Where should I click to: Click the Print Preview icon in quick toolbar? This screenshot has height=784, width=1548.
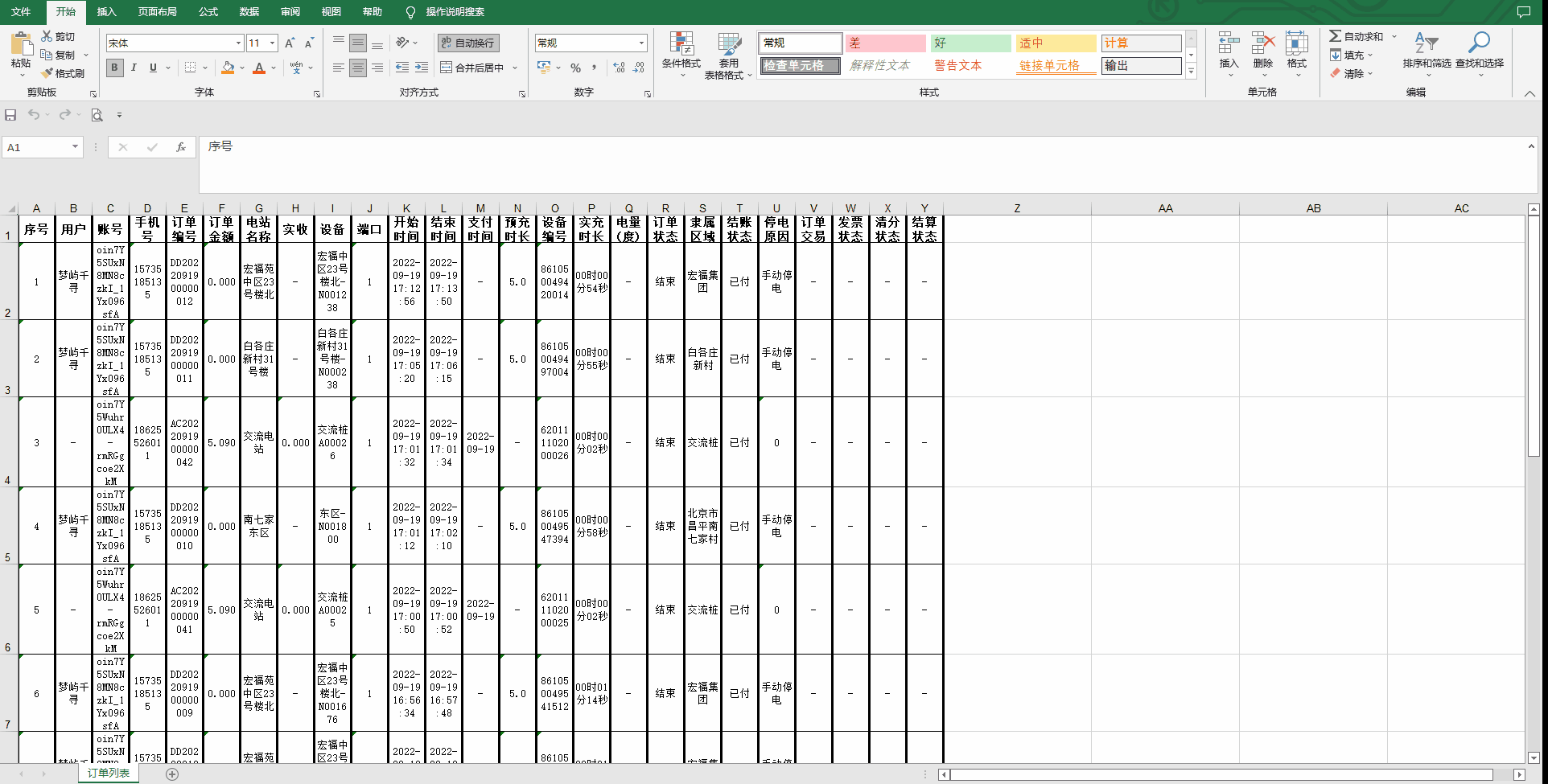pyautogui.click(x=97, y=115)
